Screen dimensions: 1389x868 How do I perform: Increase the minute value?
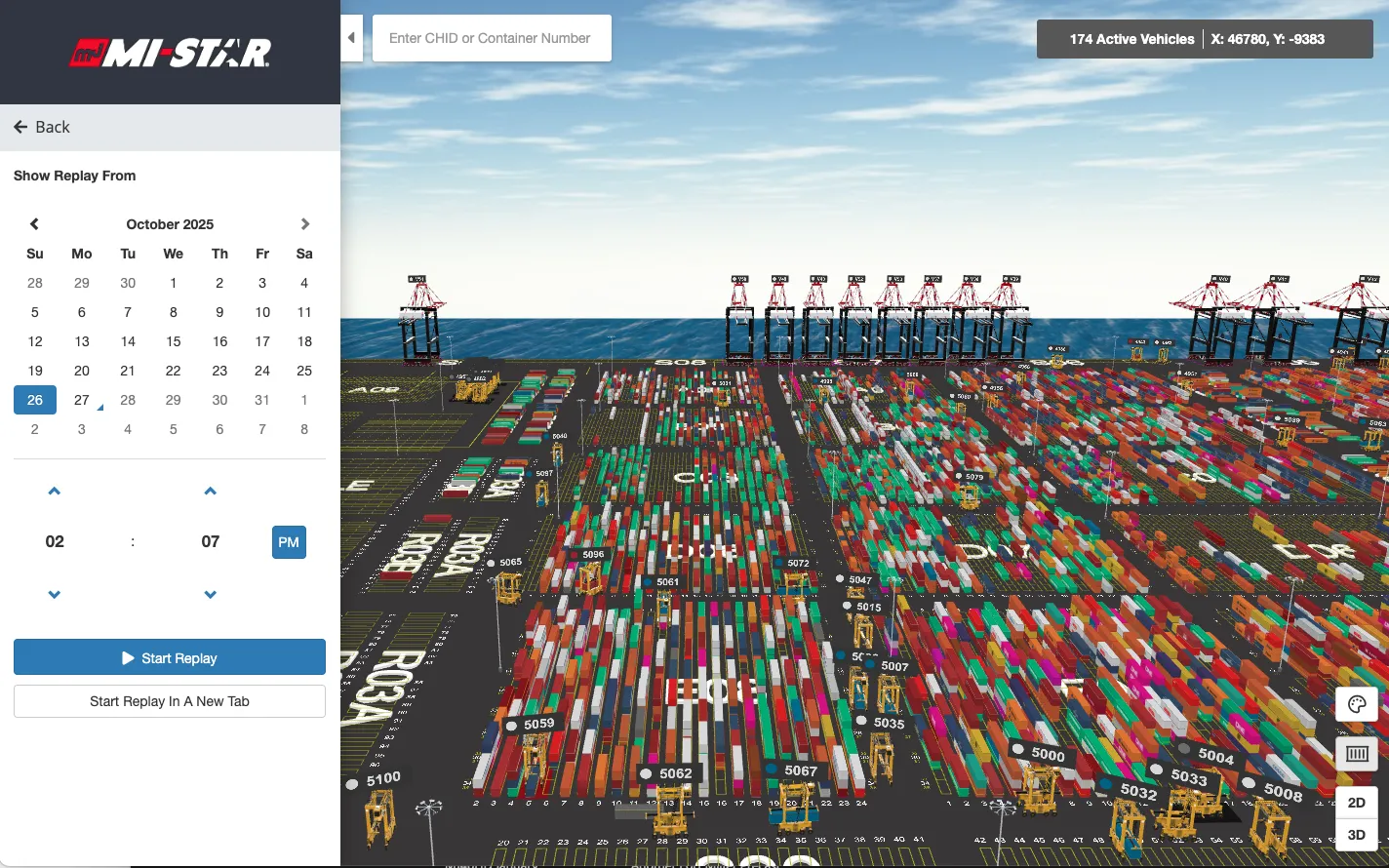click(x=211, y=492)
